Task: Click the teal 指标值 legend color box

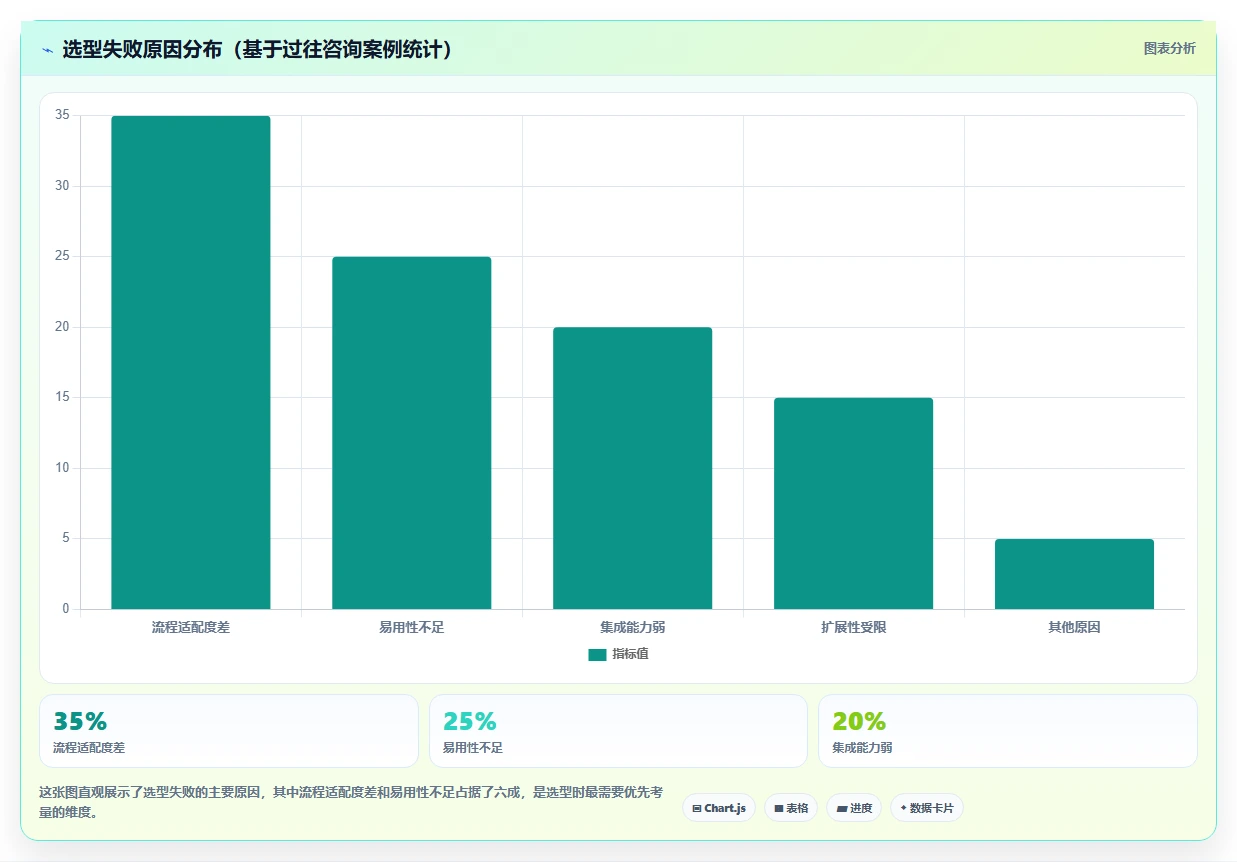Action: (x=597, y=655)
